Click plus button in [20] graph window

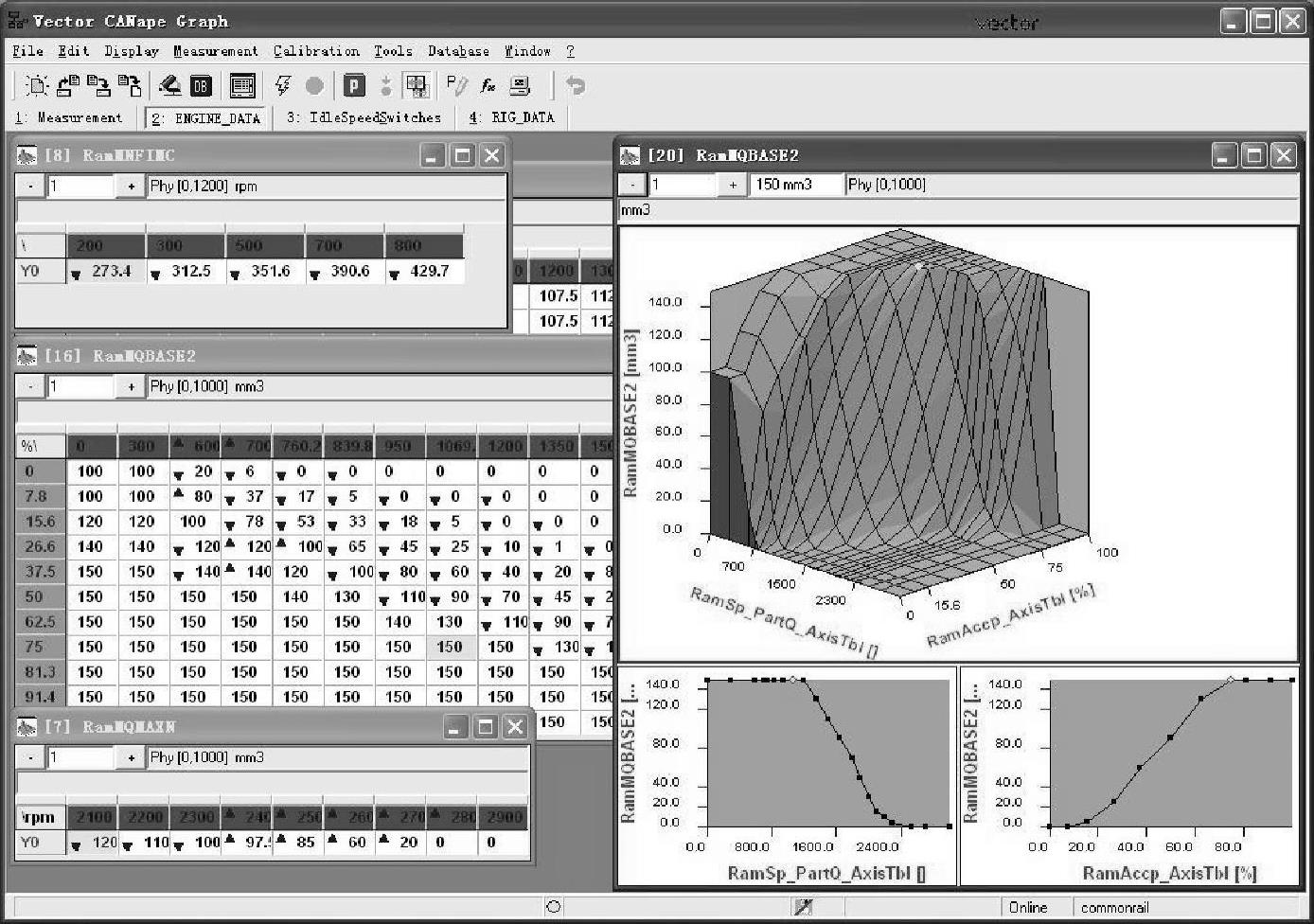point(732,185)
